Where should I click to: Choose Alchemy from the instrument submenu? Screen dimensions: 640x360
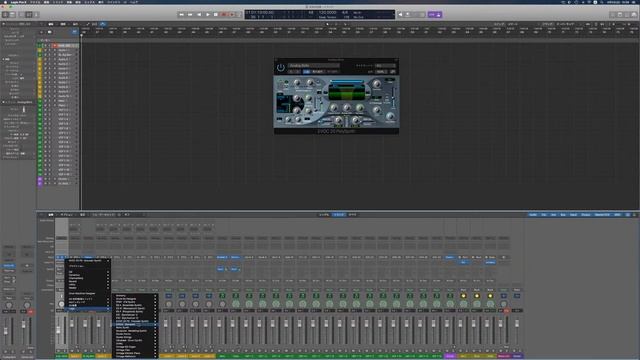pyautogui.click(x=135, y=296)
